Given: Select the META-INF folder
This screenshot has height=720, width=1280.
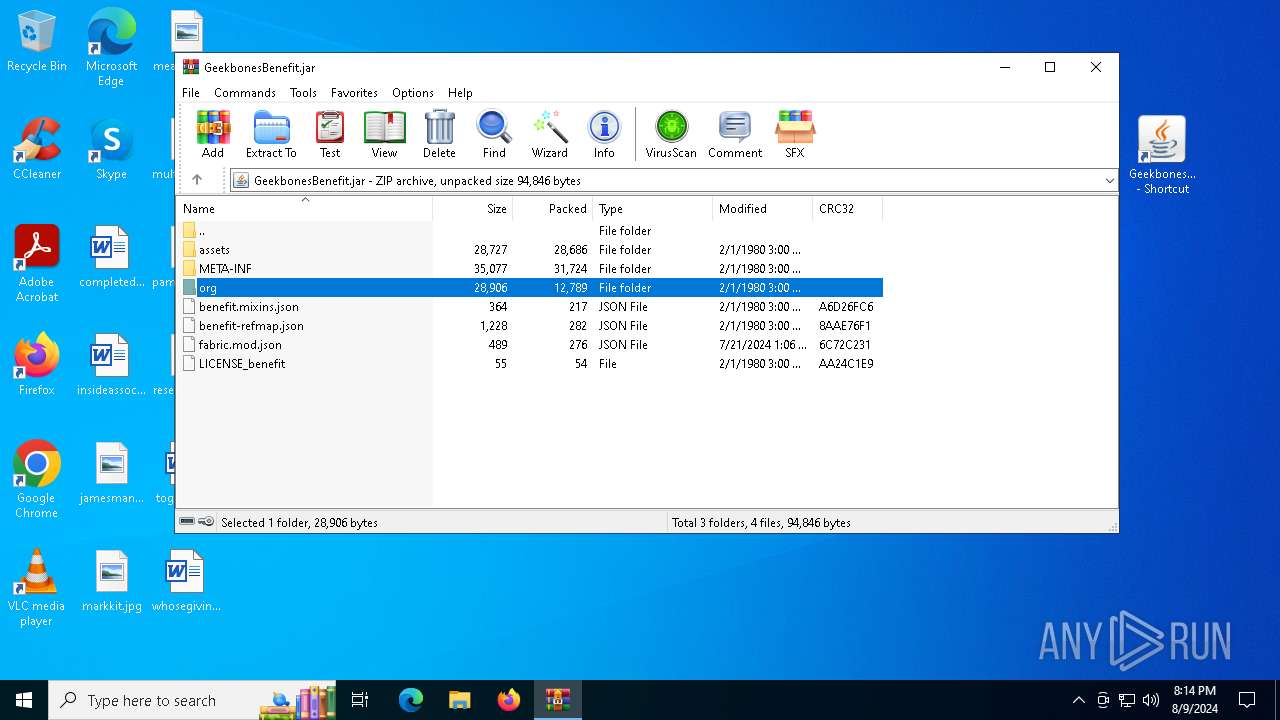Looking at the screenshot, I should [x=530, y=269].
